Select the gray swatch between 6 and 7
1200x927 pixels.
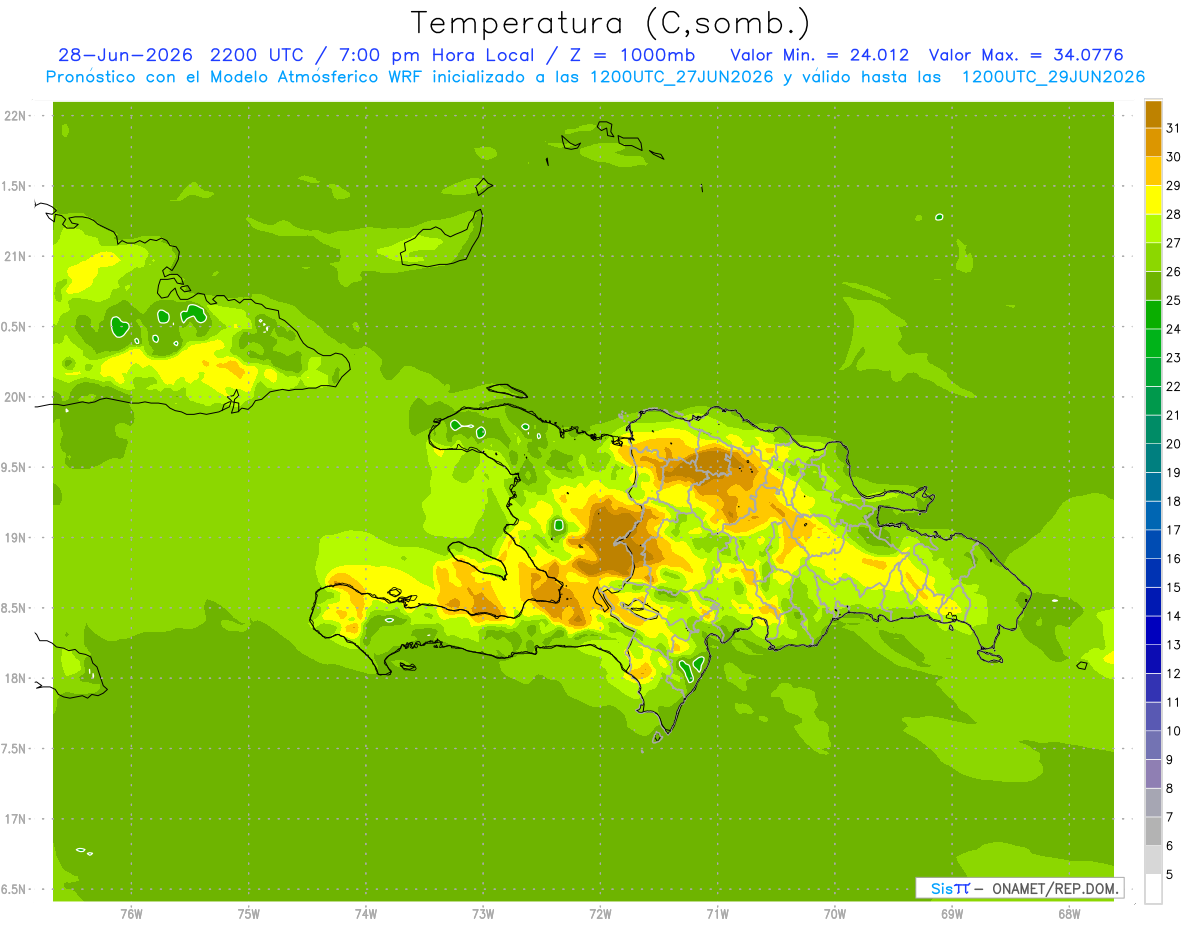click(x=1153, y=831)
